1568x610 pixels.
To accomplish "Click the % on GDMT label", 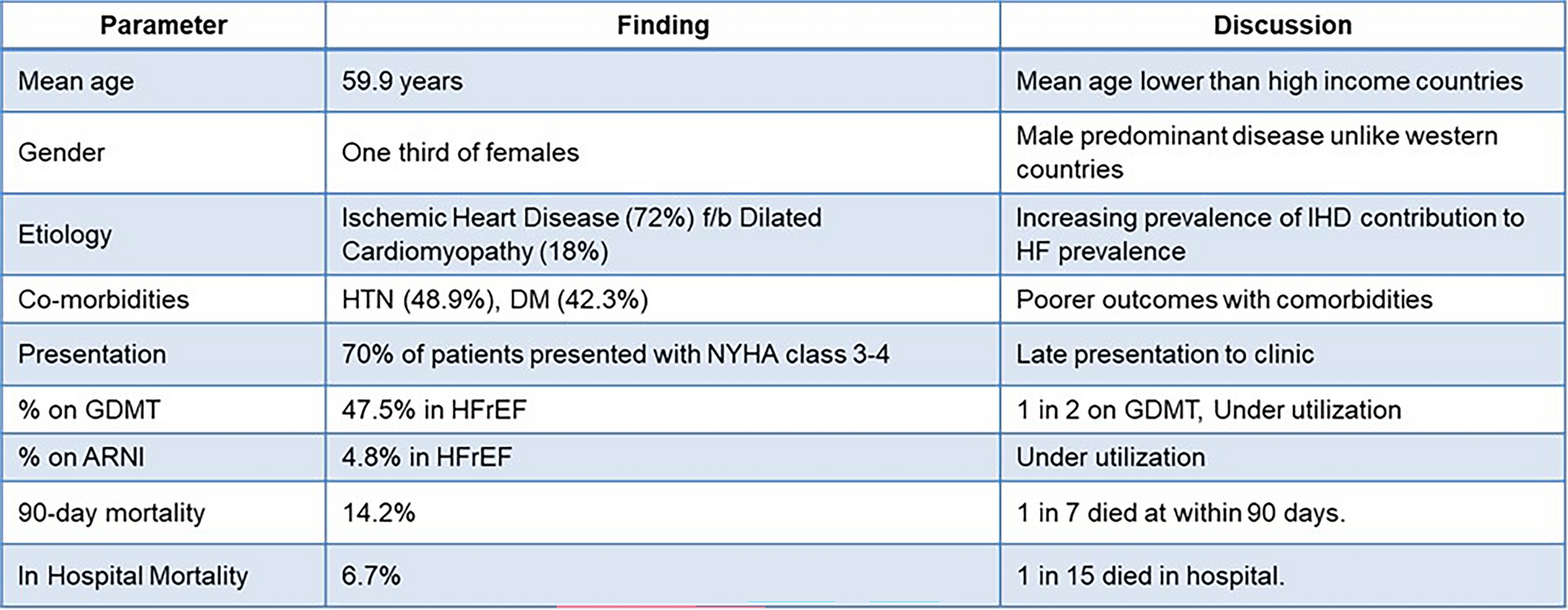I will pyautogui.click(x=89, y=410).
